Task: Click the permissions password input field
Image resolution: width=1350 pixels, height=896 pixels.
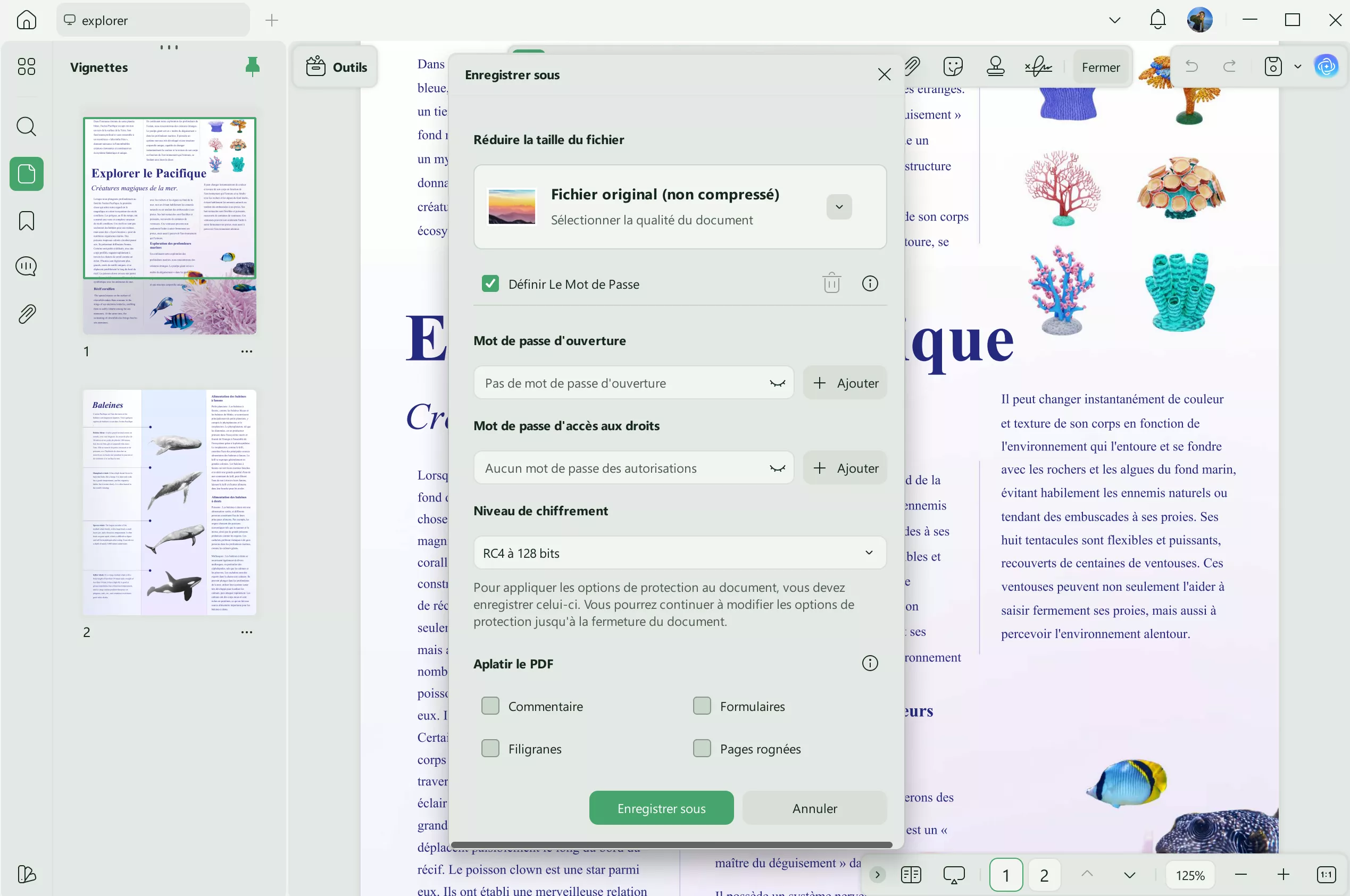Action: (x=634, y=468)
